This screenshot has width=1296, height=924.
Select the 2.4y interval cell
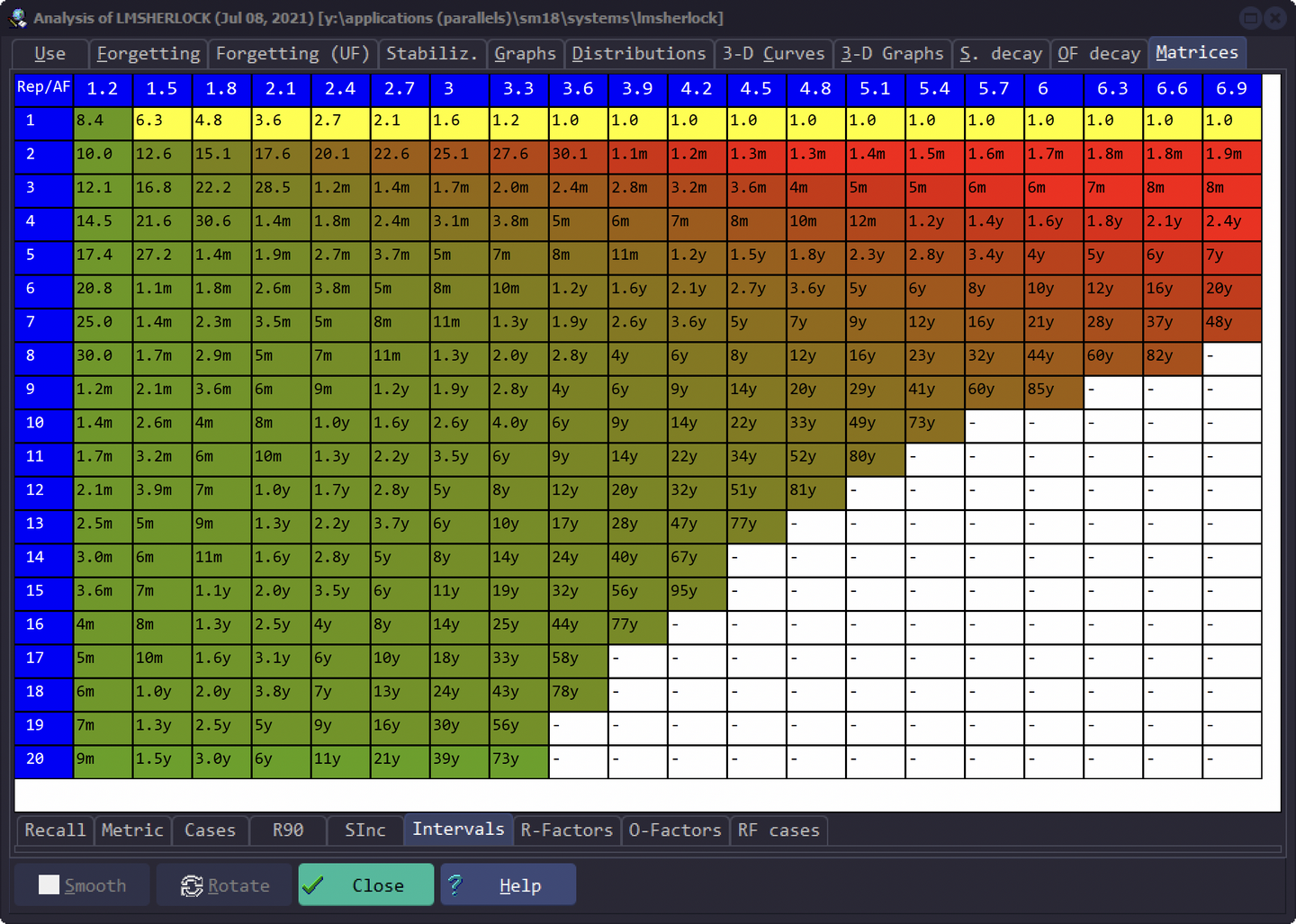1231,224
